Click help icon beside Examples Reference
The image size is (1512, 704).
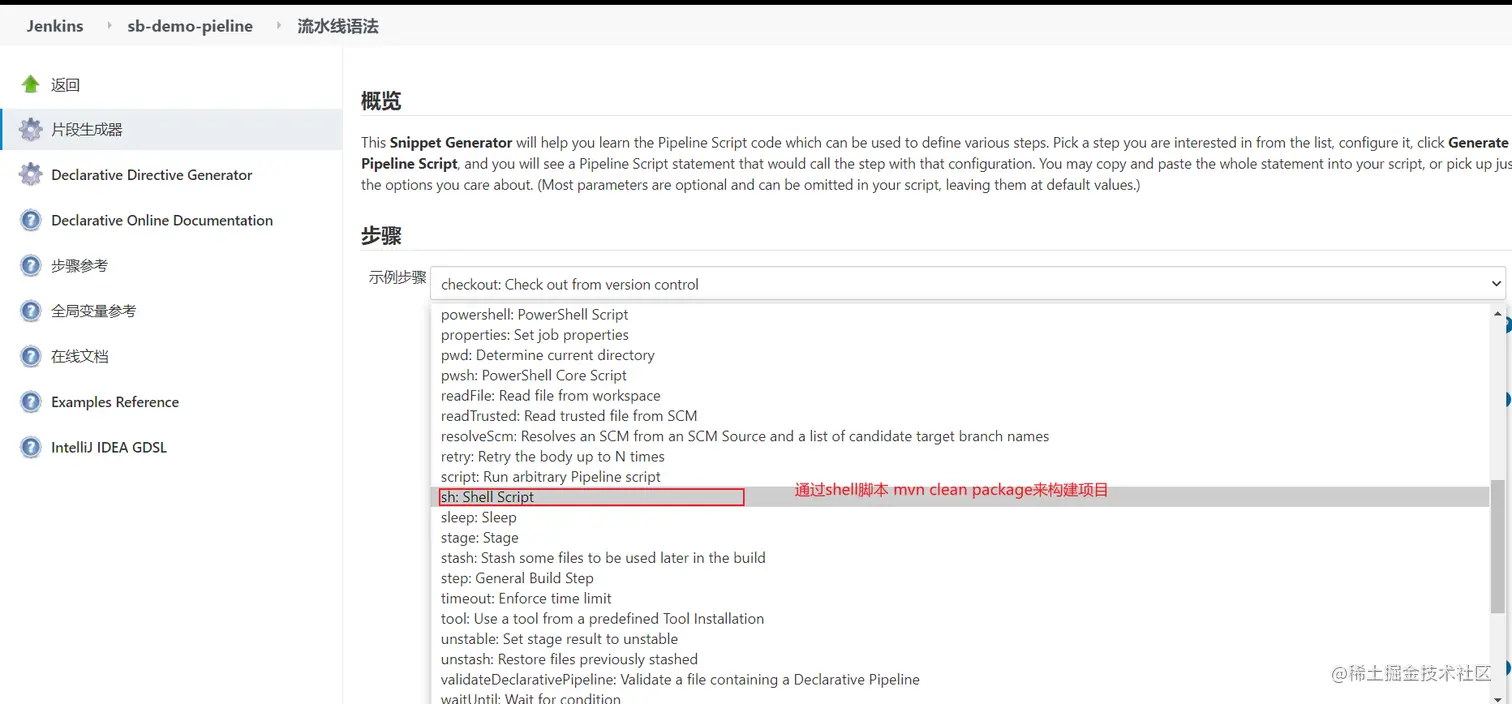[x=31, y=402]
